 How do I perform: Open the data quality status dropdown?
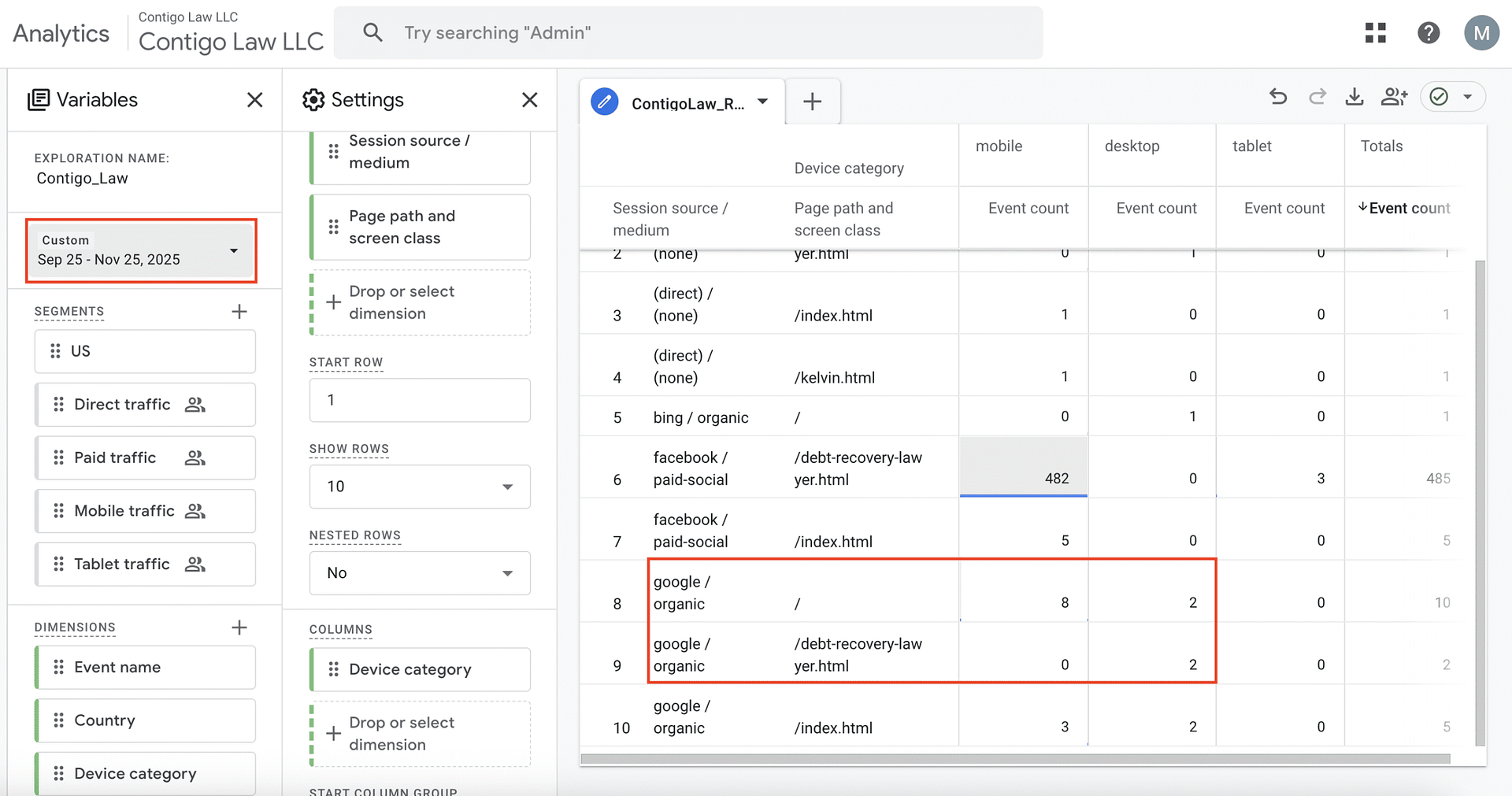click(1467, 97)
